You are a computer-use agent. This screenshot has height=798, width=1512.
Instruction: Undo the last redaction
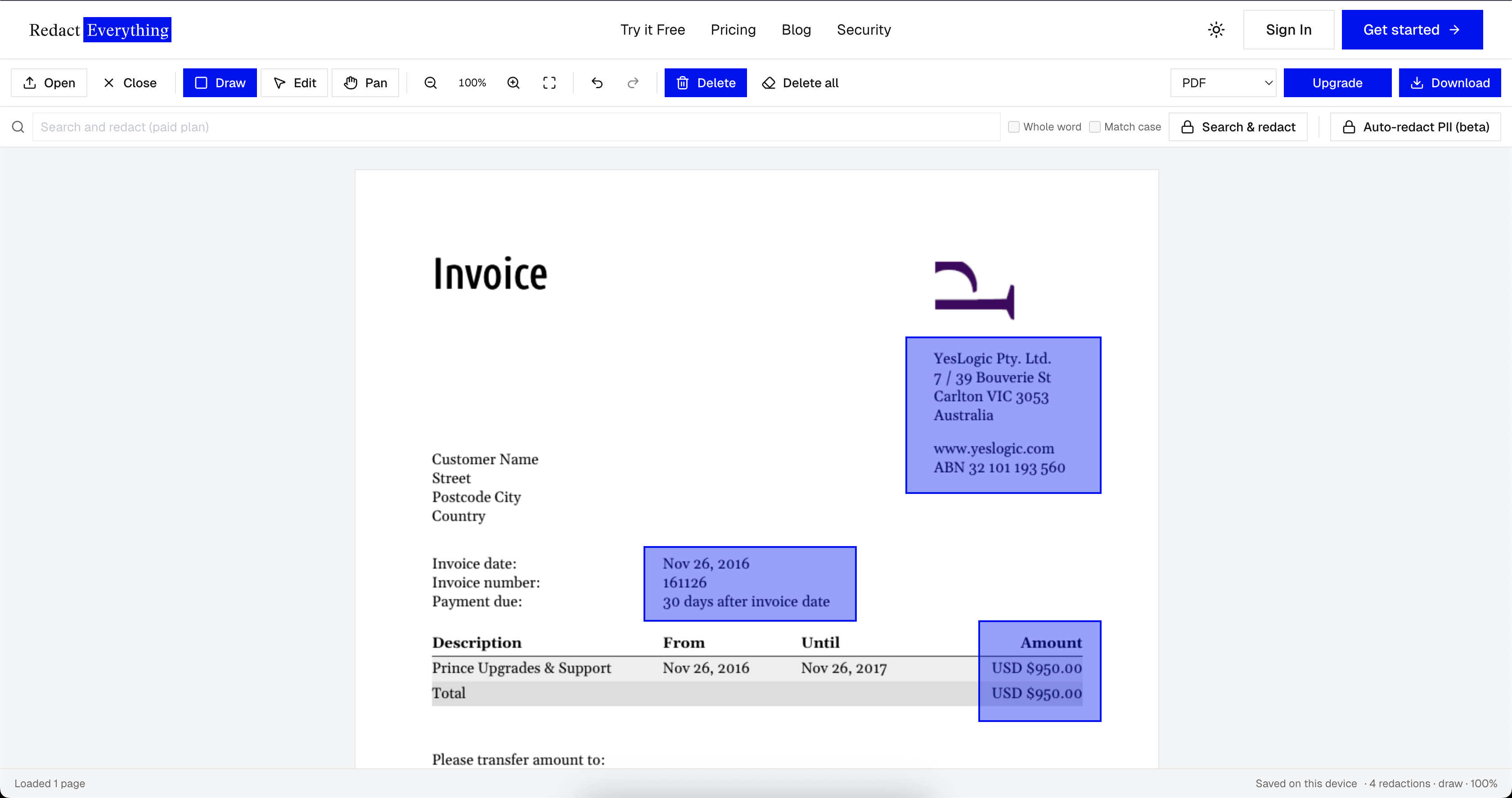coord(597,83)
